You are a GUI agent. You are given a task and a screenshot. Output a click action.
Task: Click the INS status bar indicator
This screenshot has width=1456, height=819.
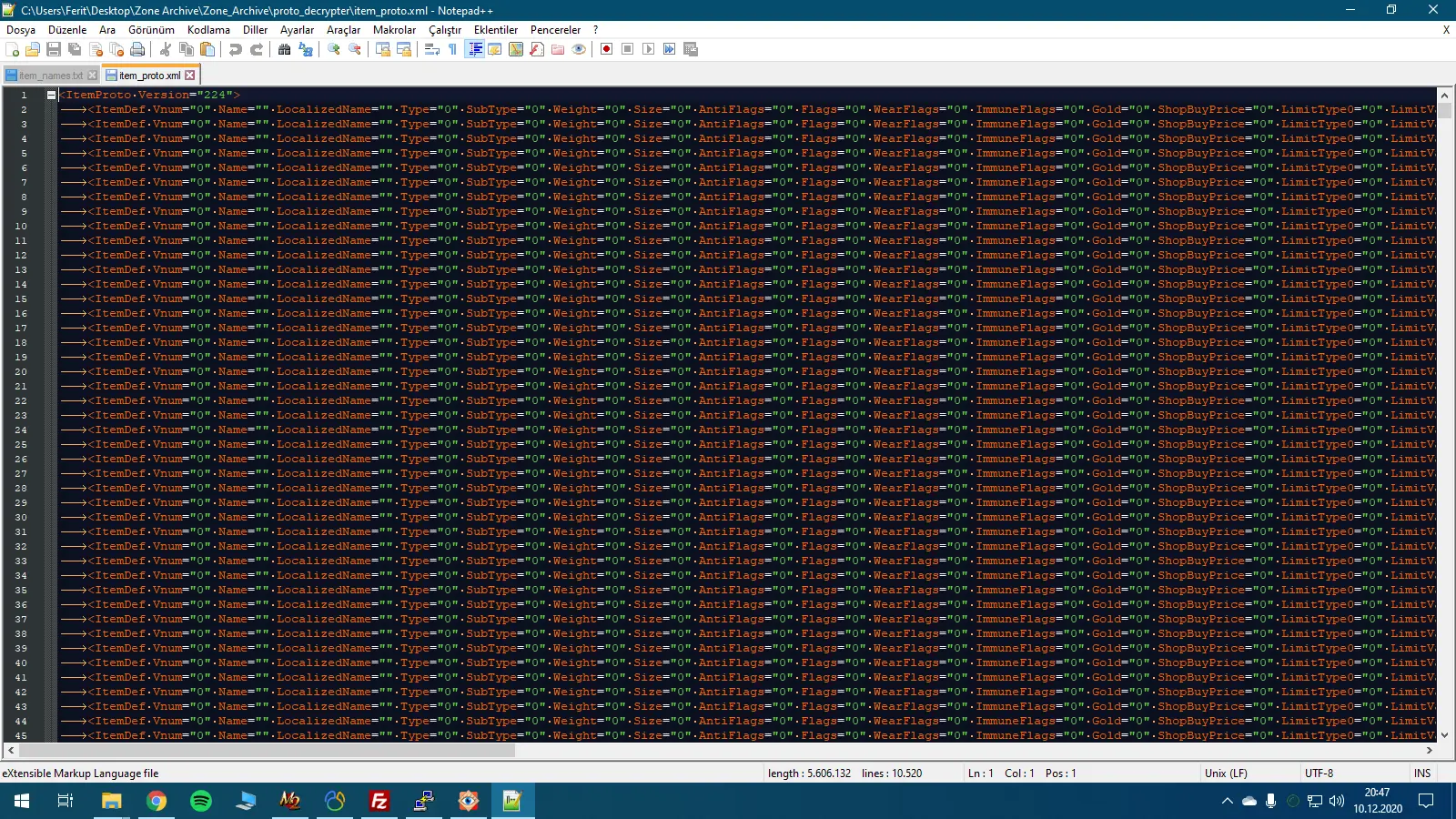1422,773
